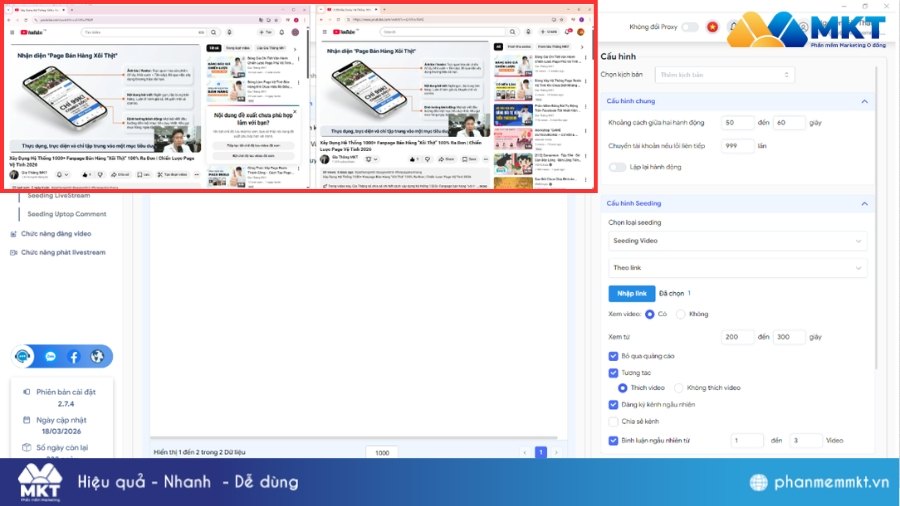The height and width of the screenshot is (506, 900).
Task: Open the website globe icon in sidebar
Action: click(97, 356)
